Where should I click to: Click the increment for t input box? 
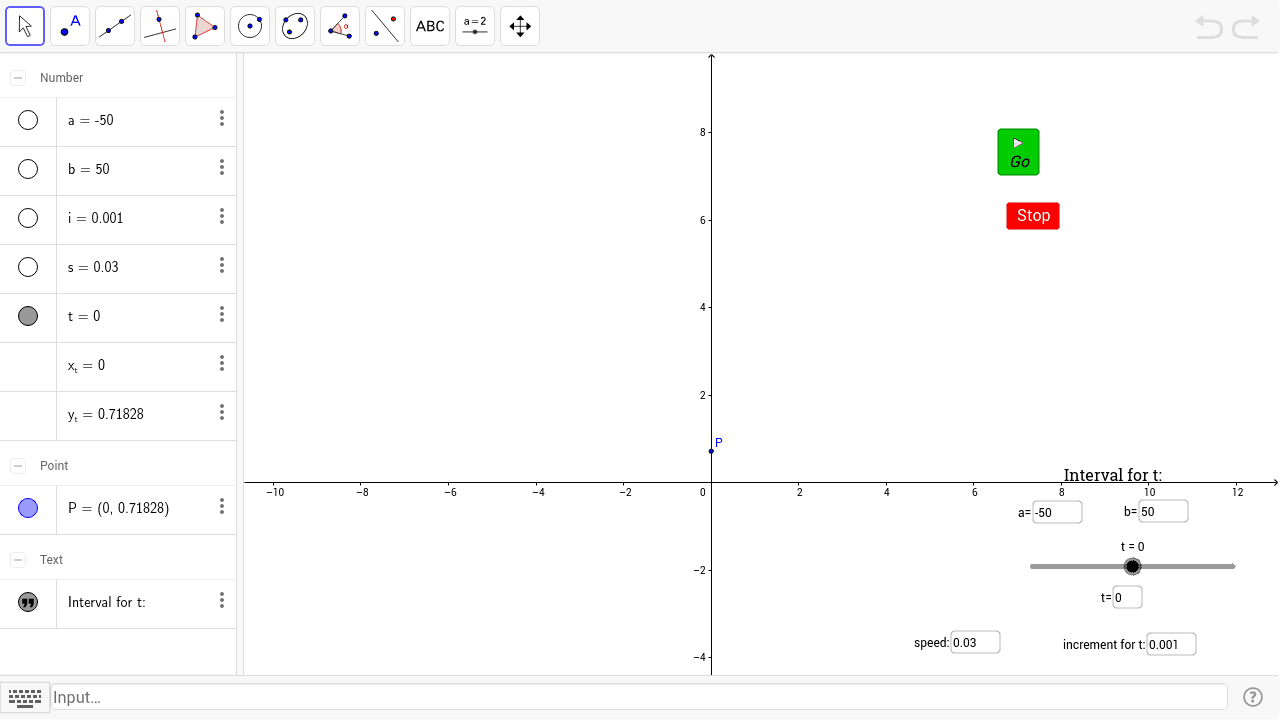click(x=1171, y=644)
